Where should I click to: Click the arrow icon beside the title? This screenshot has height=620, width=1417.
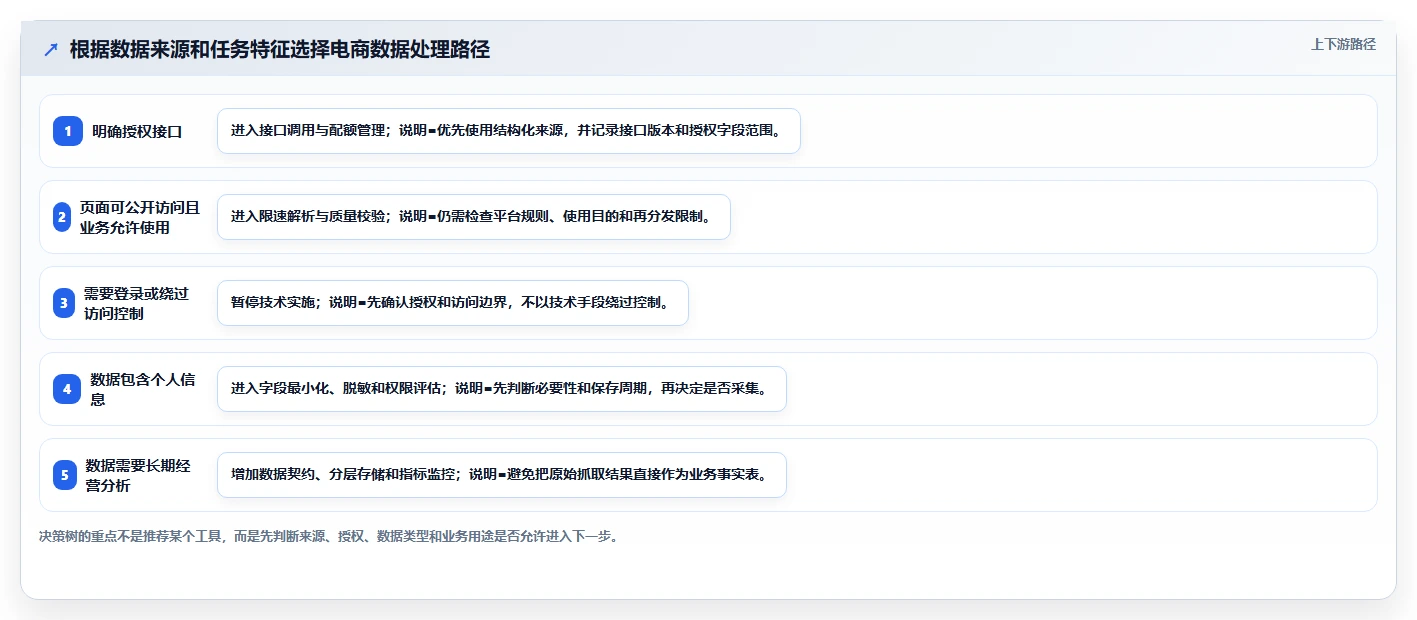coord(51,50)
